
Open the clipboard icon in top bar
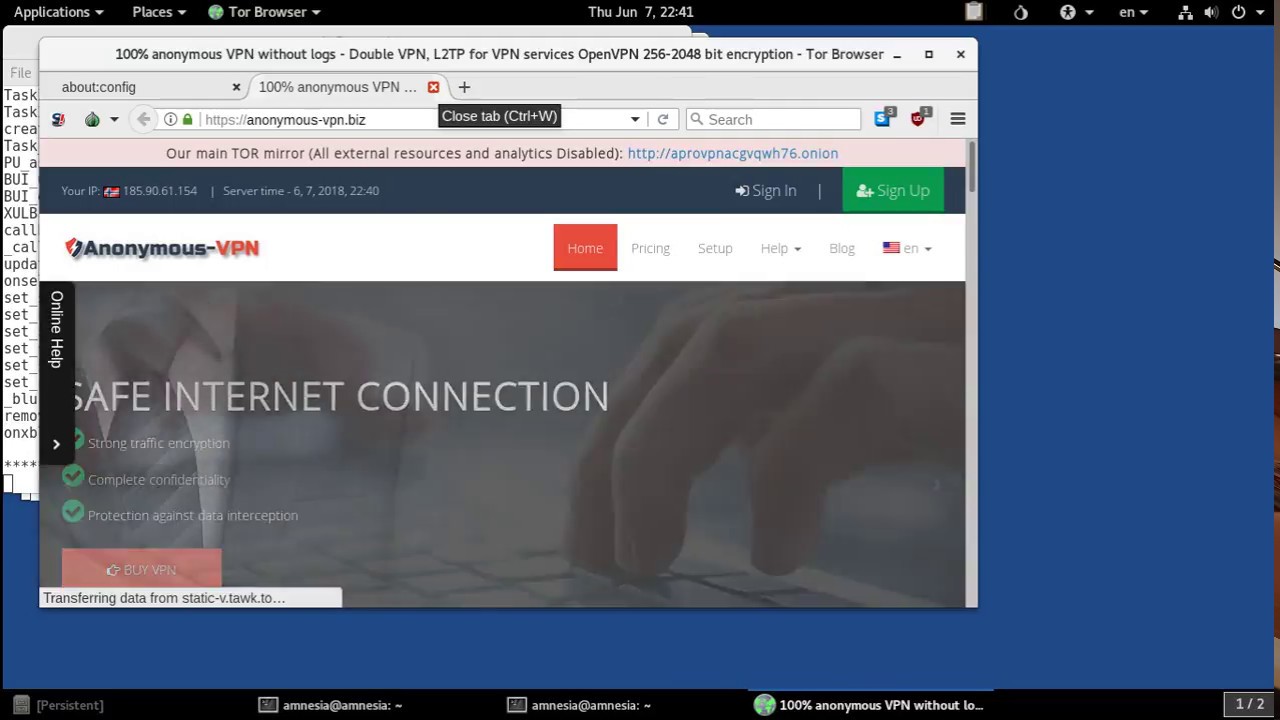(x=974, y=12)
